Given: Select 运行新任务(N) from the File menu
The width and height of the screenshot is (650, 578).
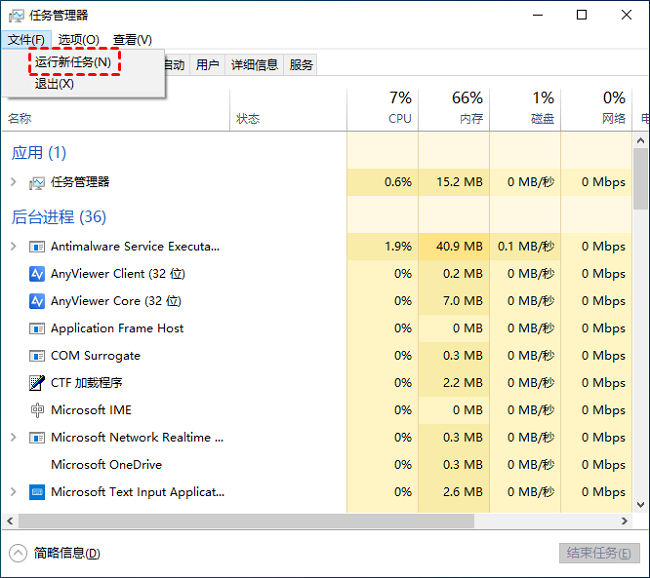Looking at the screenshot, I should point(73,62).
